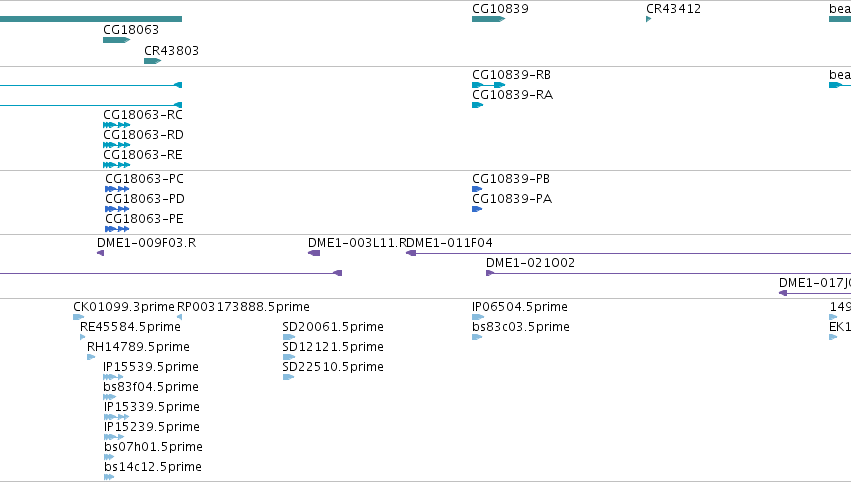This screenshot has width=851, height=482.
Task: Click protein CG10839-PB label
Action: point(511,179)
